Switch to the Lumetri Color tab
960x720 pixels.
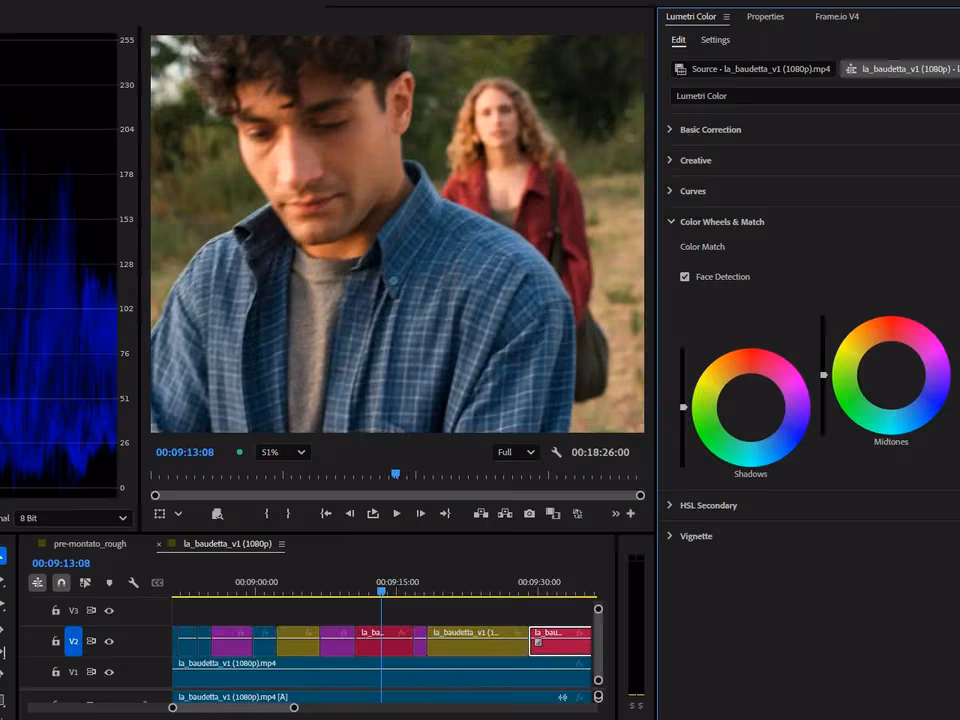pyautogui.click(x=691, y=17)
